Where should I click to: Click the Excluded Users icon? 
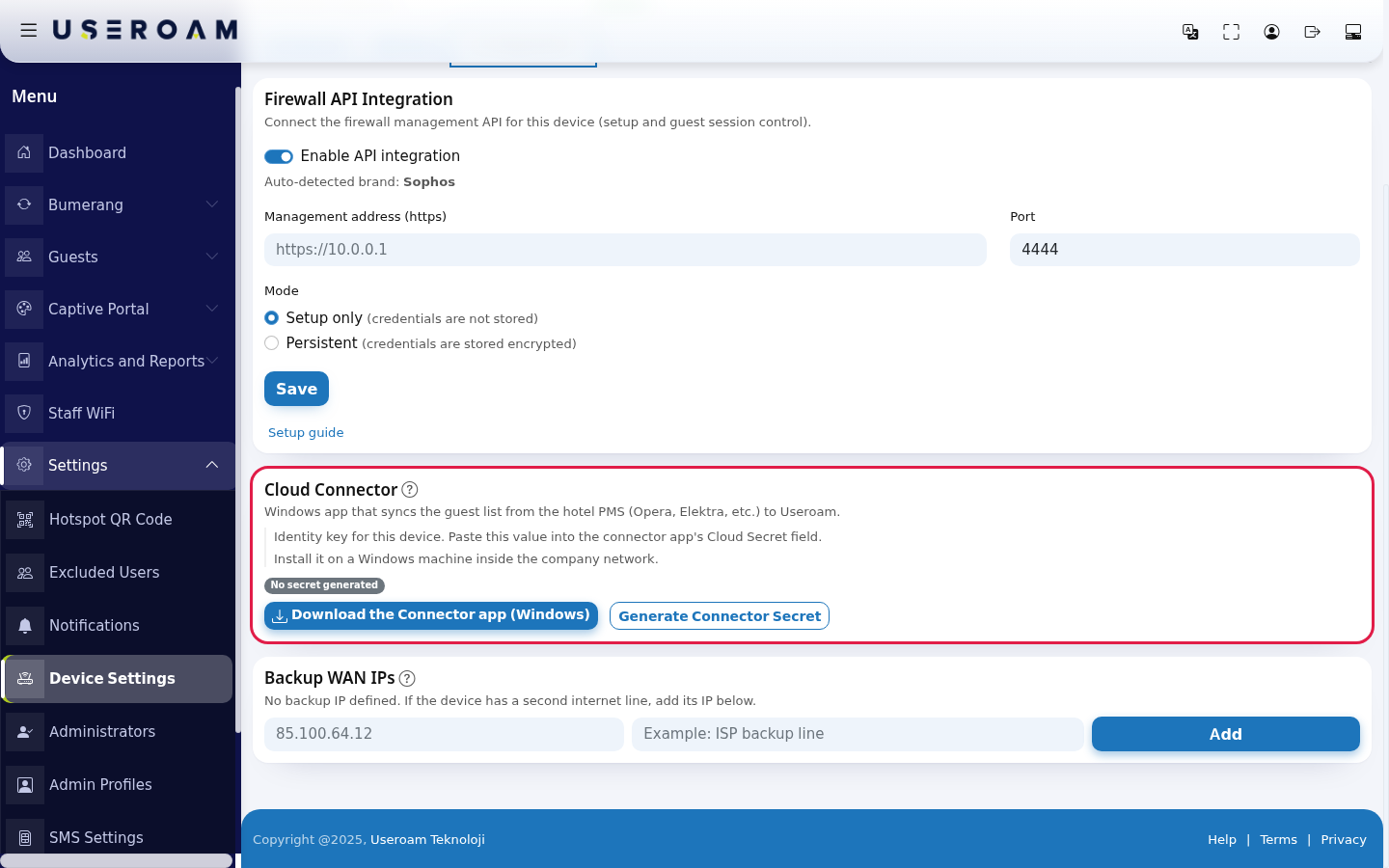point(25,572)
